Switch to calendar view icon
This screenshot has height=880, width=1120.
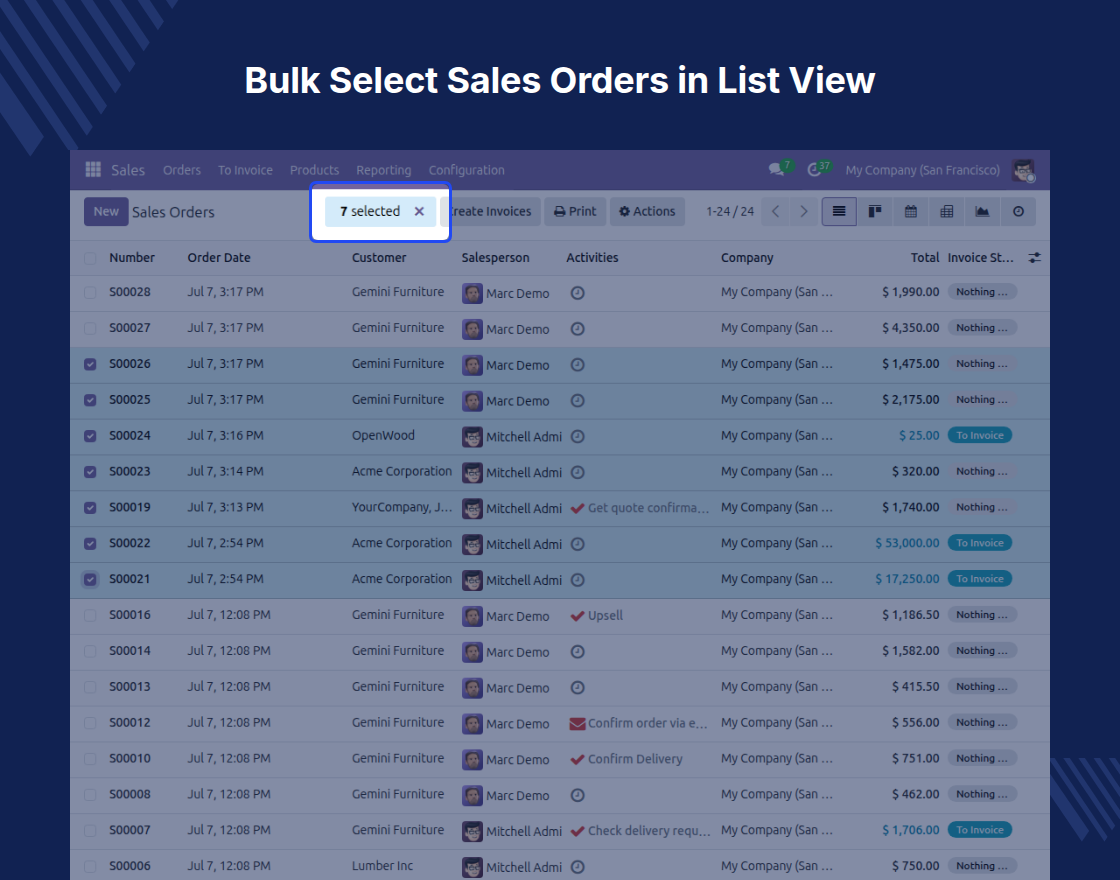pyautogui.click(x=911, y=211)
